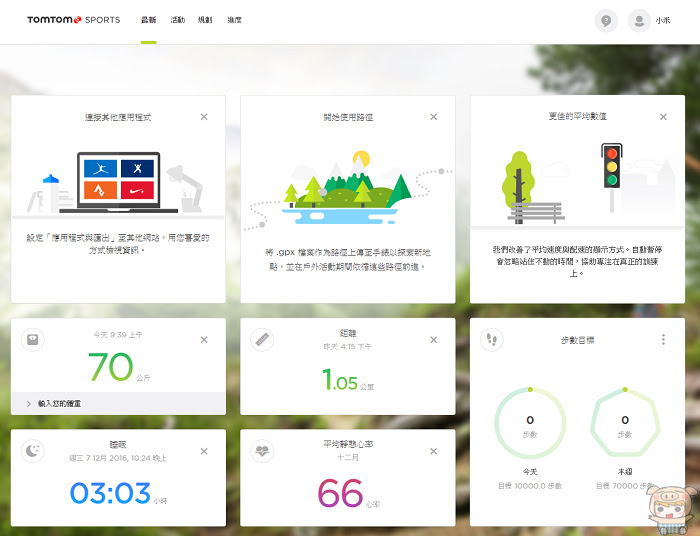Select the 最新 navigation tab
This screenshot has width=700, height=536.
pos(149,20)
